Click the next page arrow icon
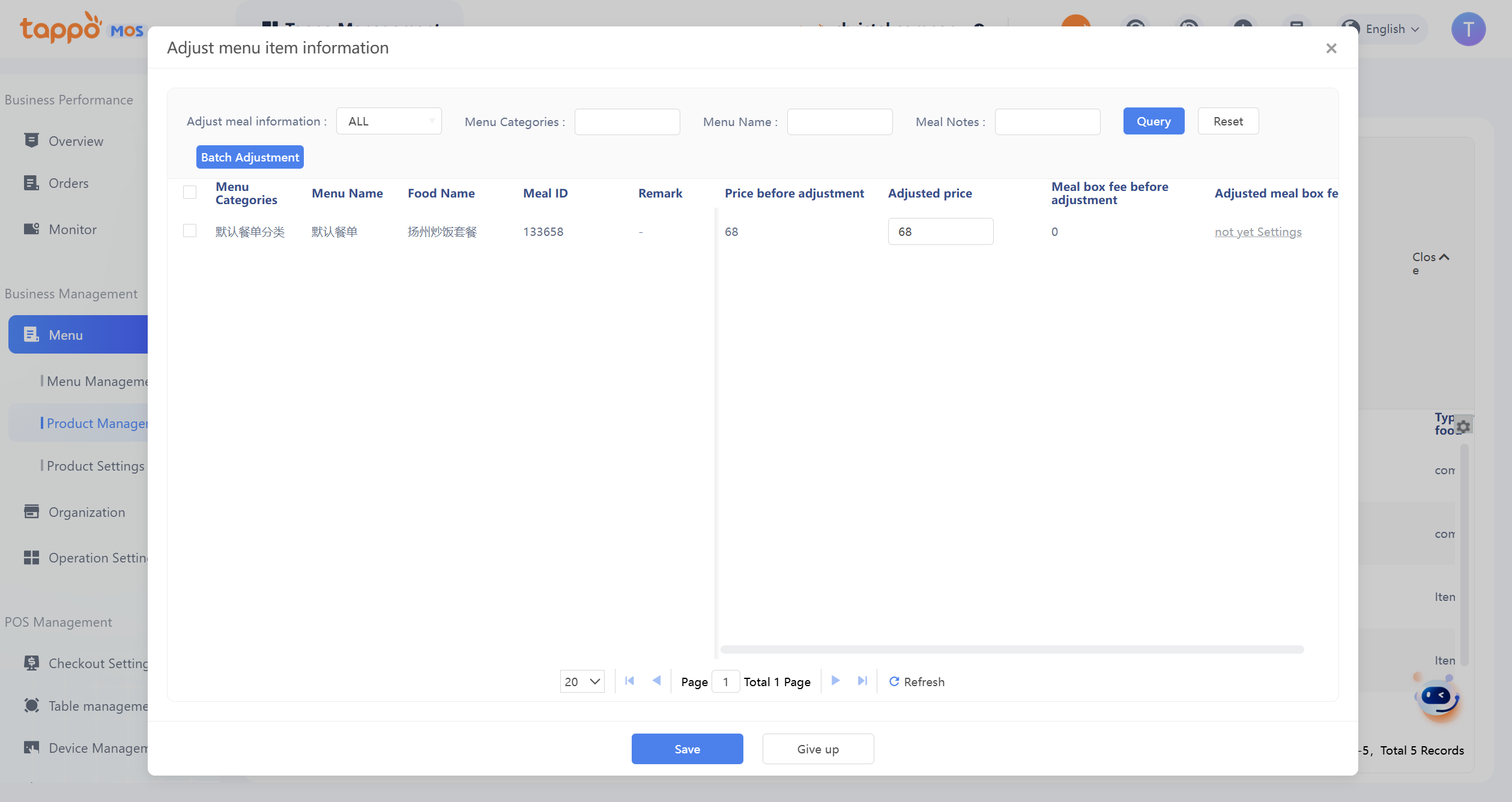Screen dimensions: 1512x802 (x=835, y=681)
